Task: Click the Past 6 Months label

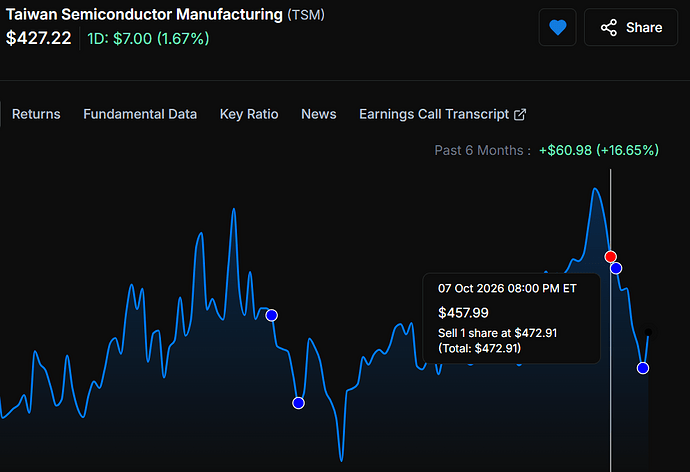Action: pos(482,150)
